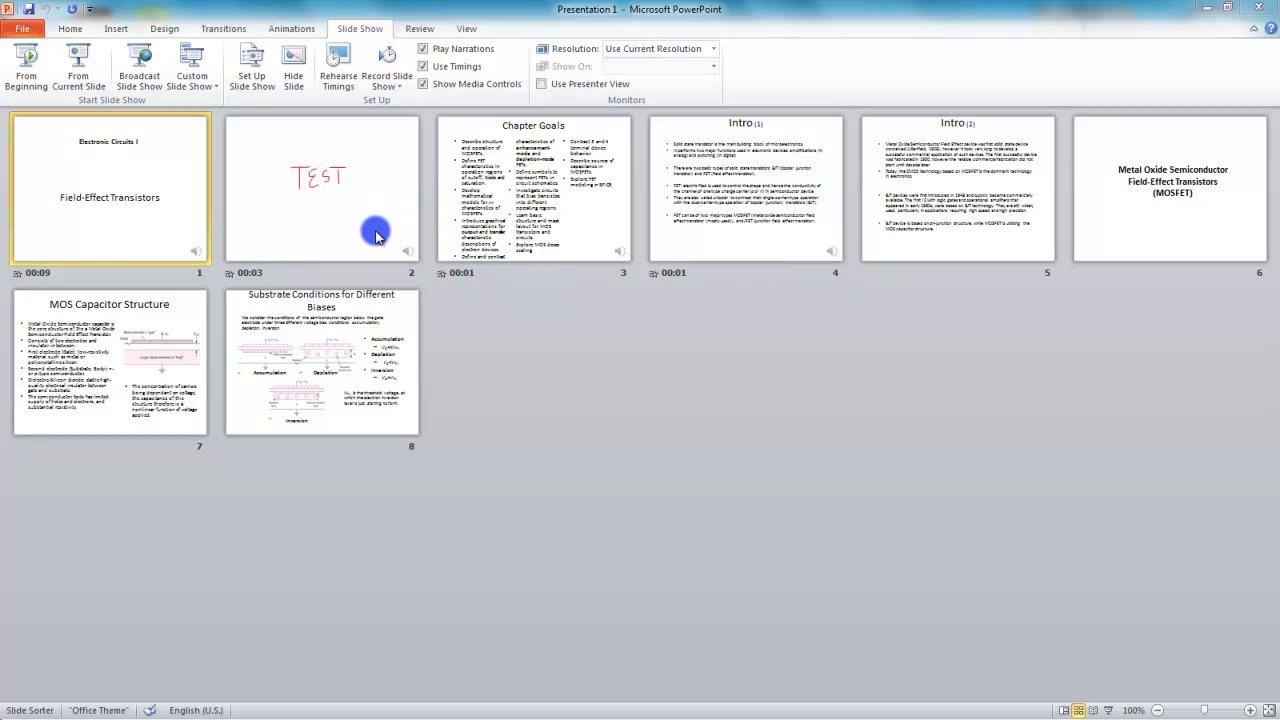Viewport: 1280px width, 720px height.
Task: Click Save icon in Quick Access Toolbar
Action: coord(28,9)
